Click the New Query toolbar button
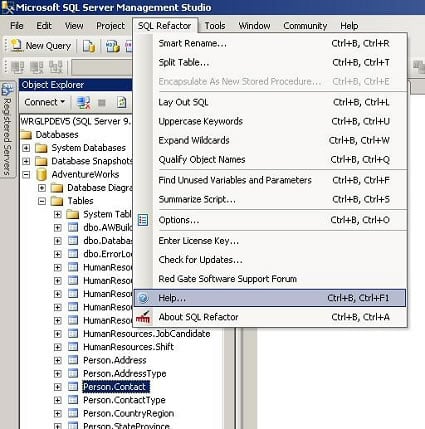Image resolution: width=425 pixels, height=429 pixels. click(41, 46)
